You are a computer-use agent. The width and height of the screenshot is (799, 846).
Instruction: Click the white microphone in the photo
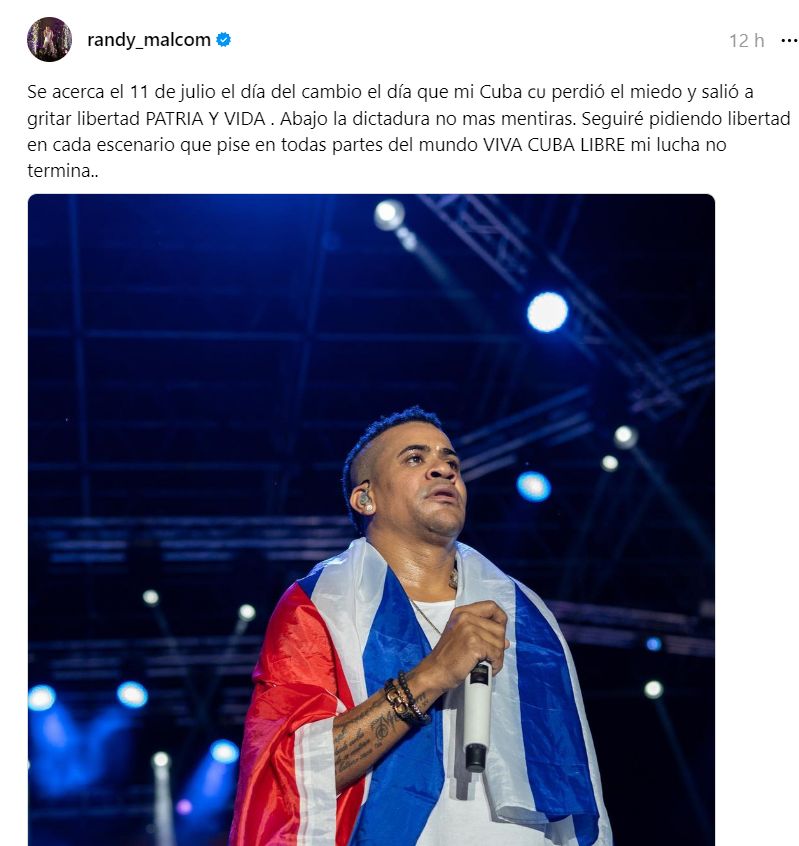[x=477, y=716]
